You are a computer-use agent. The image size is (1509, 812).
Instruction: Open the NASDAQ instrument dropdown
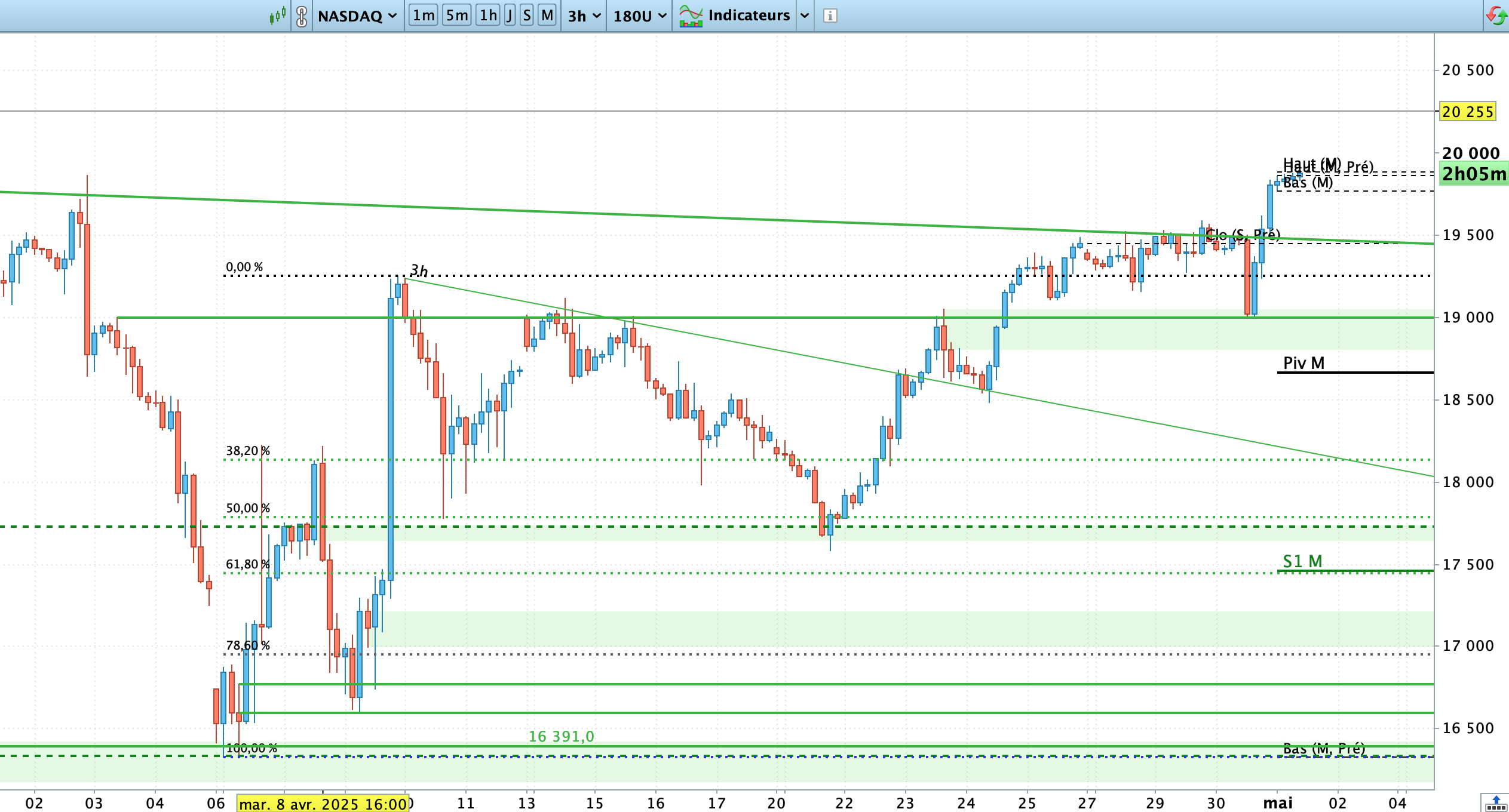(x=357, y=16)
